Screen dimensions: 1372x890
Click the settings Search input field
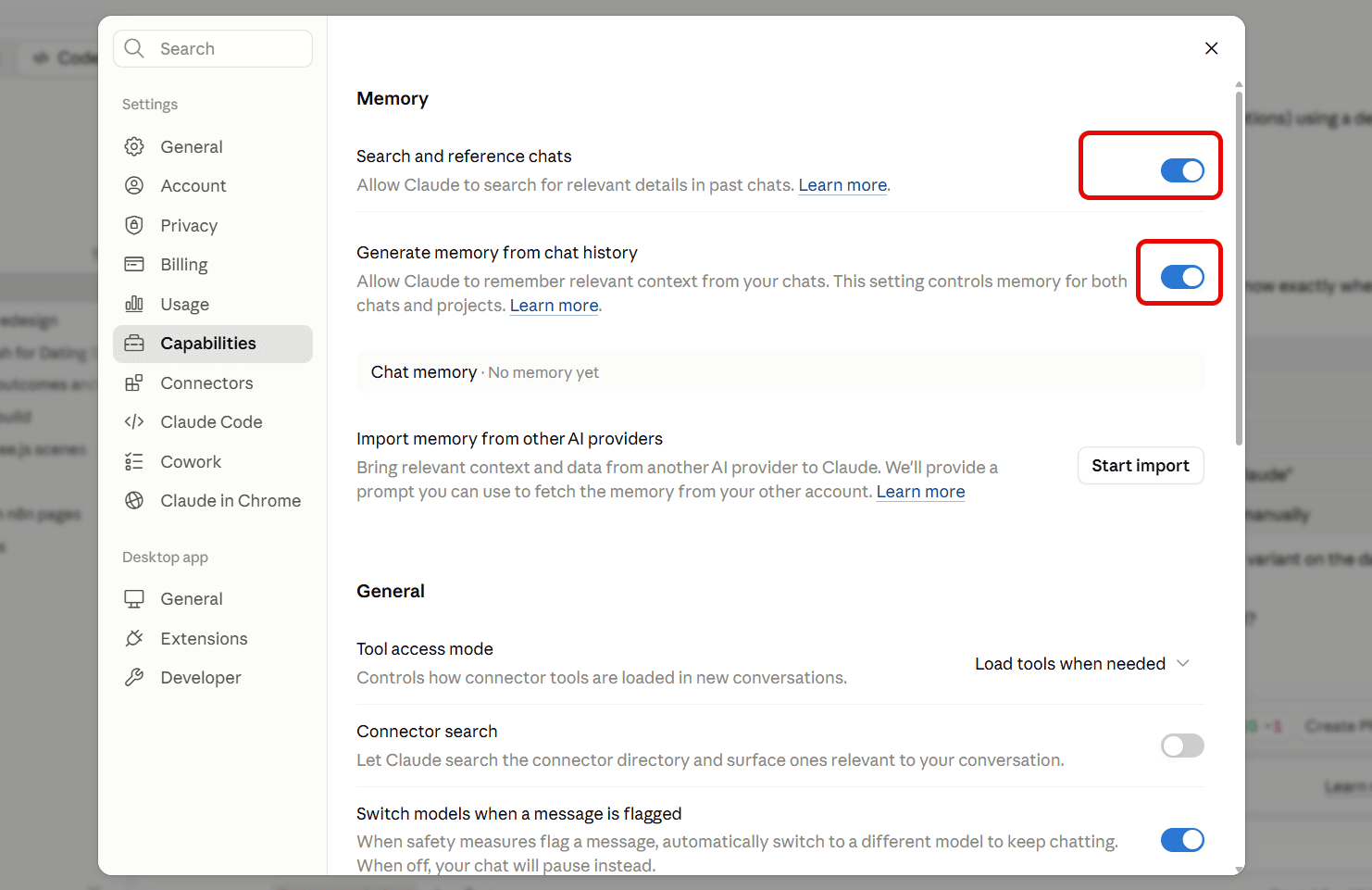click(x=213, y=48)
